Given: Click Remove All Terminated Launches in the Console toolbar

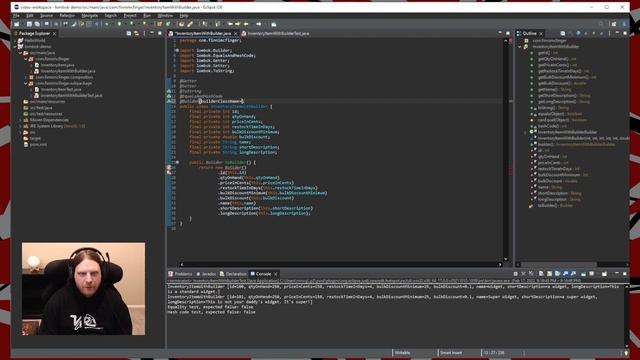Looking at the screenshot, I should pyautogui.click(x=531, y=274).
